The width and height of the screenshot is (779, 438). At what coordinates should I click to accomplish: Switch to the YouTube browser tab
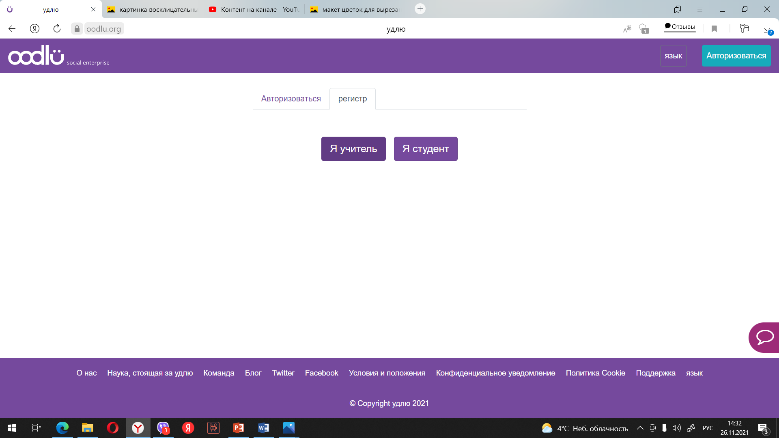pyautogui.click(x=254, y=9)
